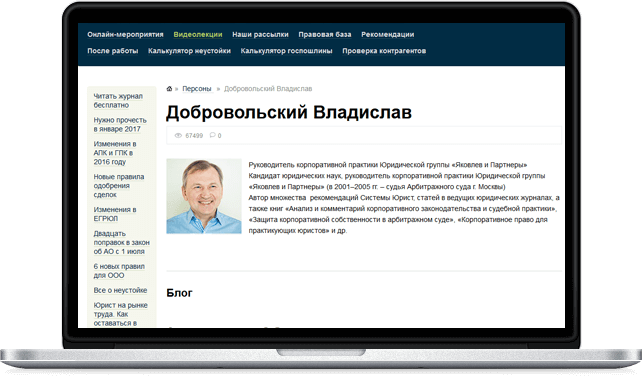Open Проверка контрагентов page

click(x=384, y=51)
